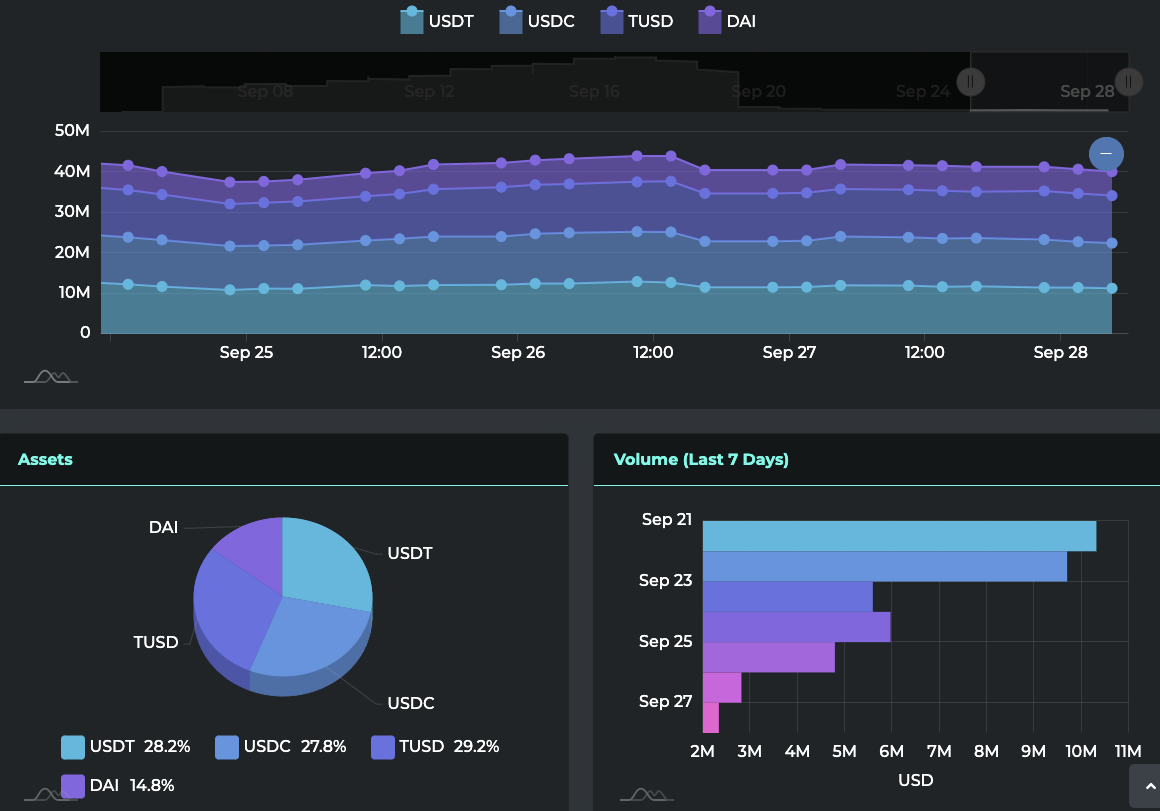Image resolution: width=1160 pixels, height=811 pixels.
Task: Click the zoom-out minus button on chart
Action: (x=1106, y=153)
